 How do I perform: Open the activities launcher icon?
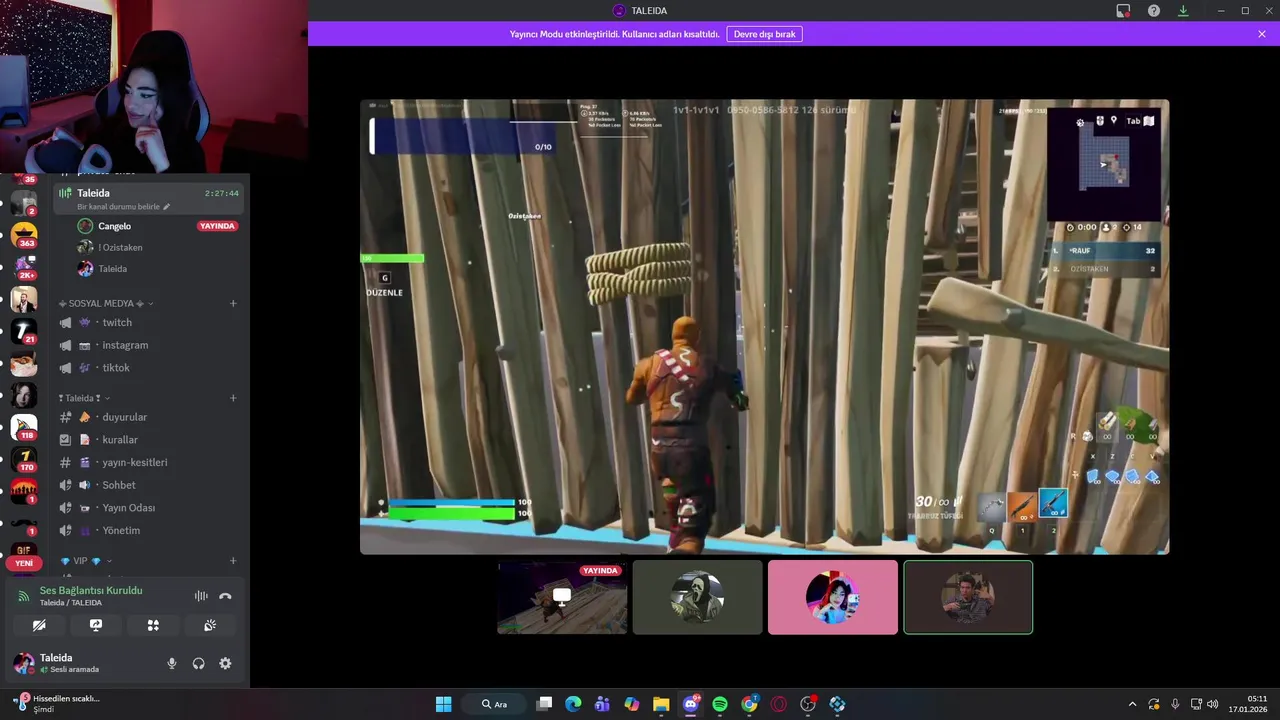pyautogui.click(x=153, y=625)
